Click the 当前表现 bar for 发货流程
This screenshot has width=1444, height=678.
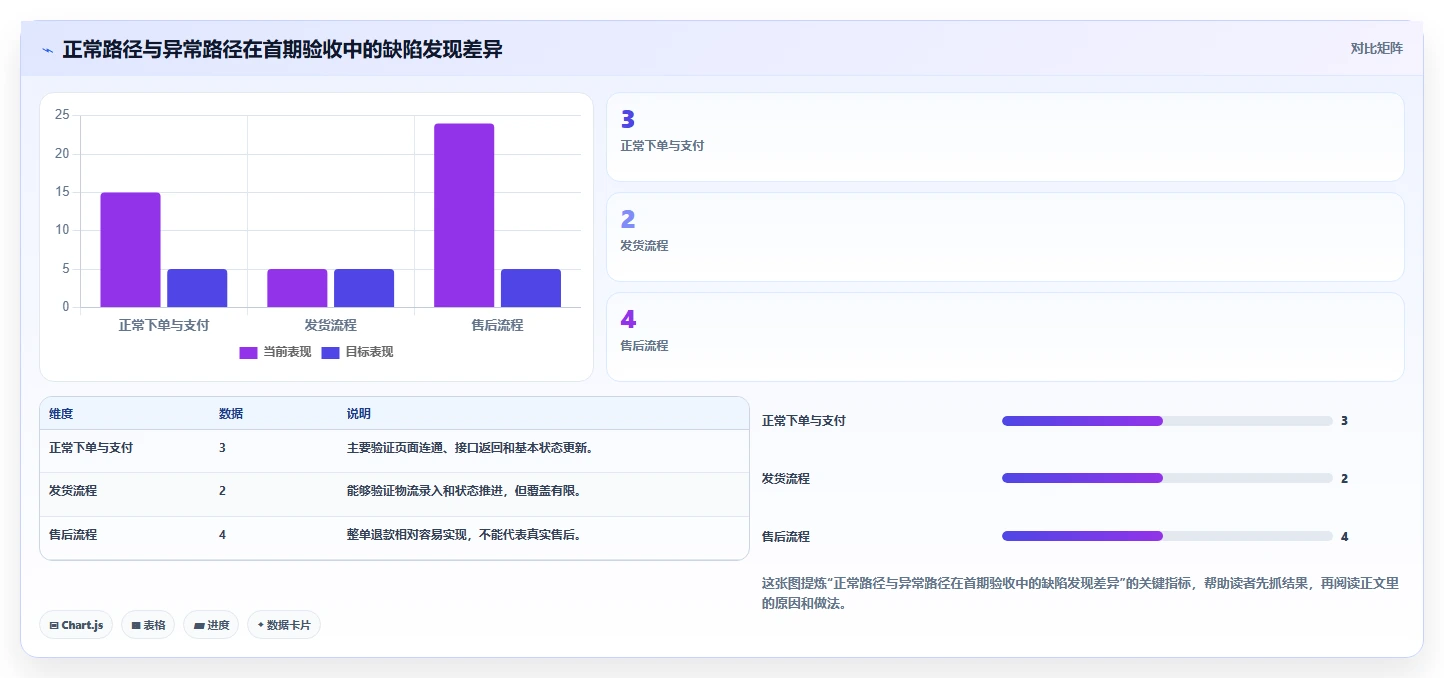[297, 288]
